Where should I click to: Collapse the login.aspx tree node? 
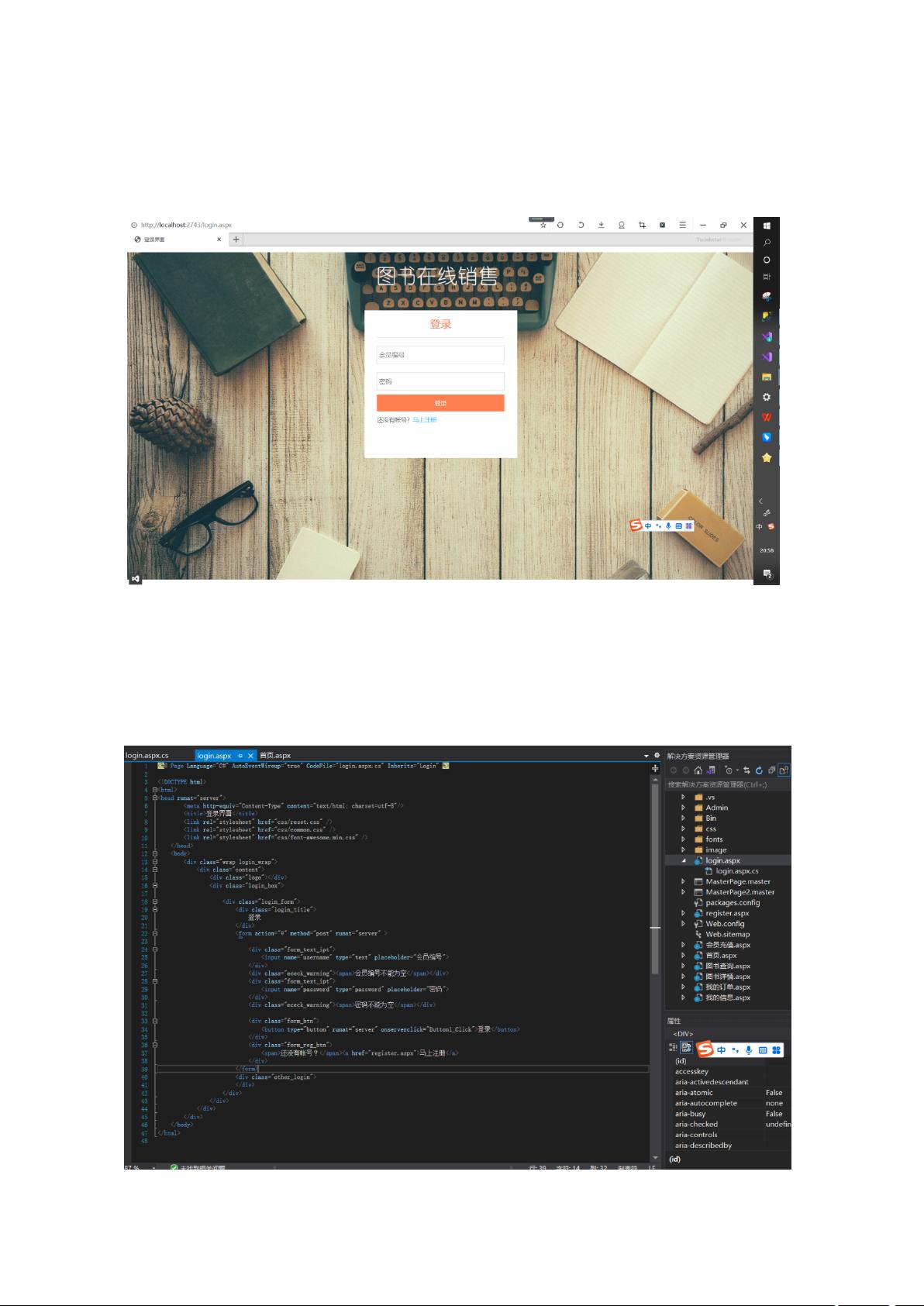tap(683, 860)
